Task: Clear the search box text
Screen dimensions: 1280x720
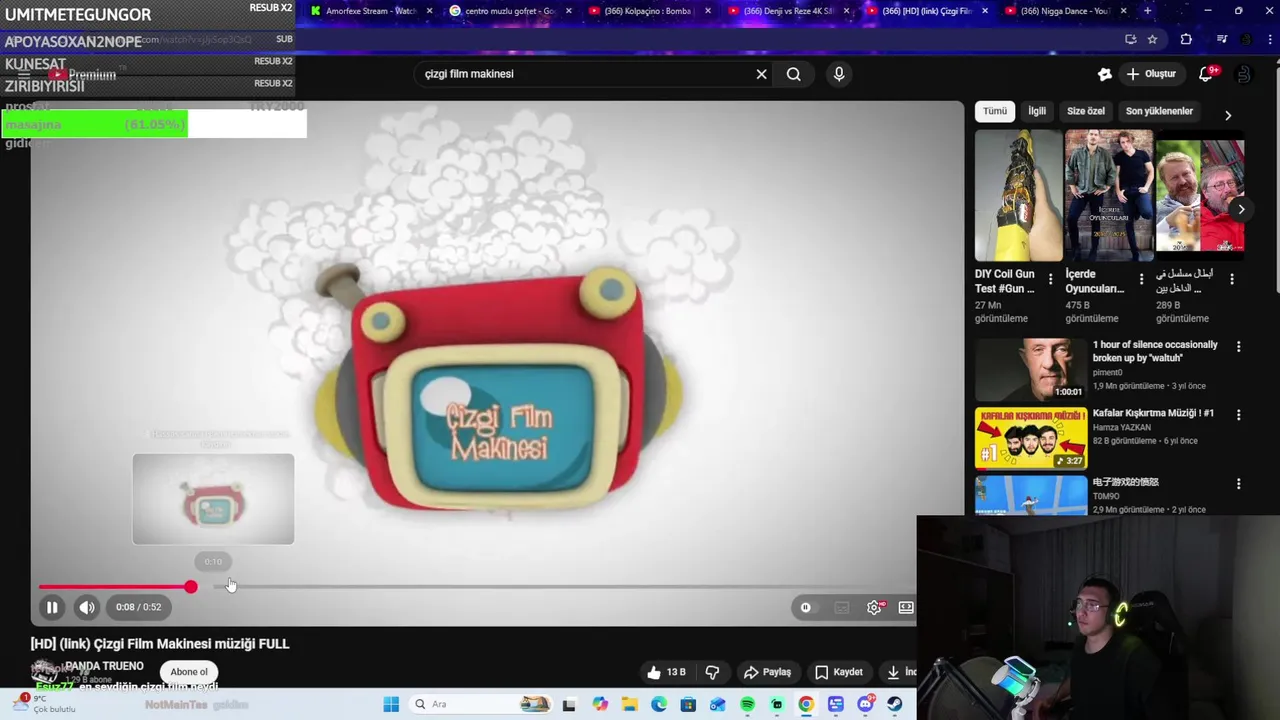Action: (x=761, y=74)
